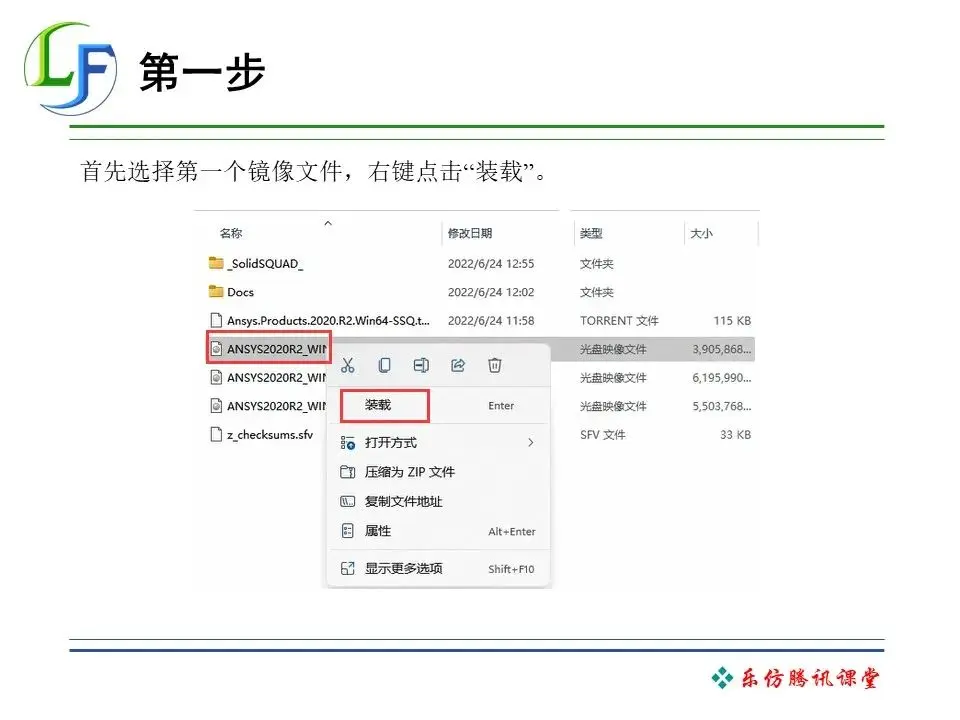Click the Rename icon in context menu
This screenshot has height=720, width=960.
click(421, 366)
